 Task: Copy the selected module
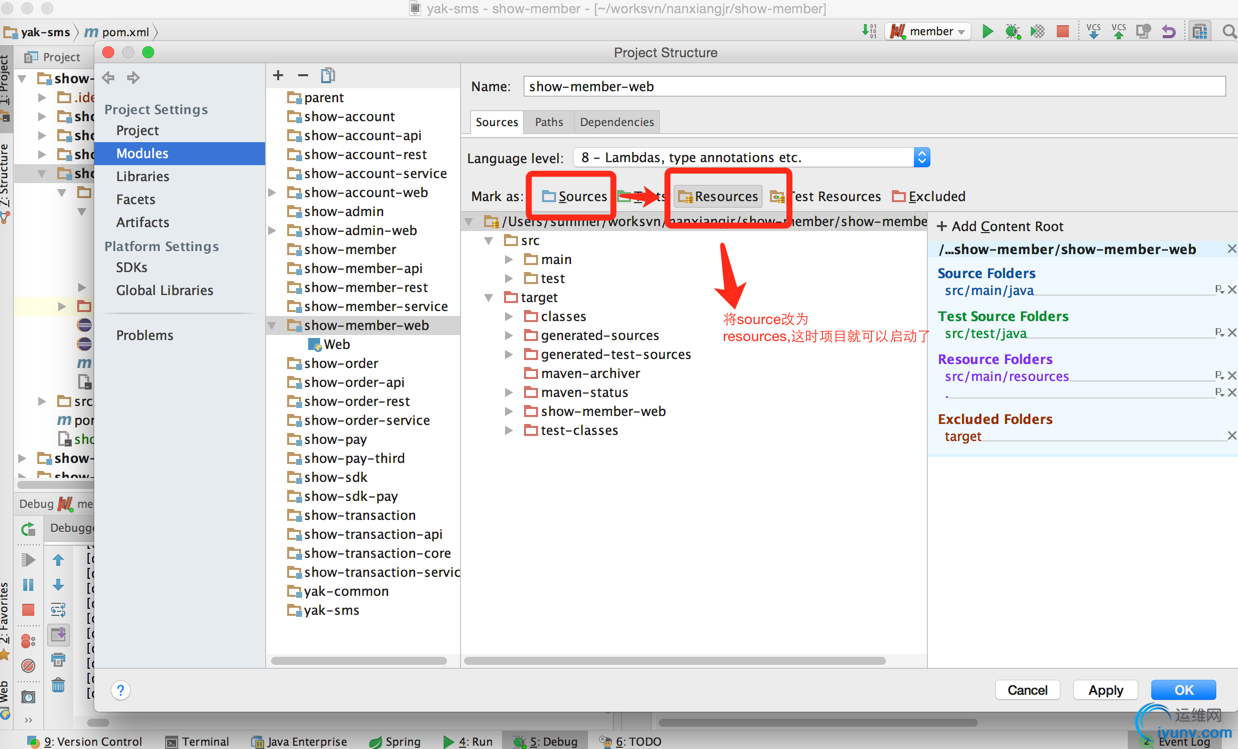(x=328, y=76)
